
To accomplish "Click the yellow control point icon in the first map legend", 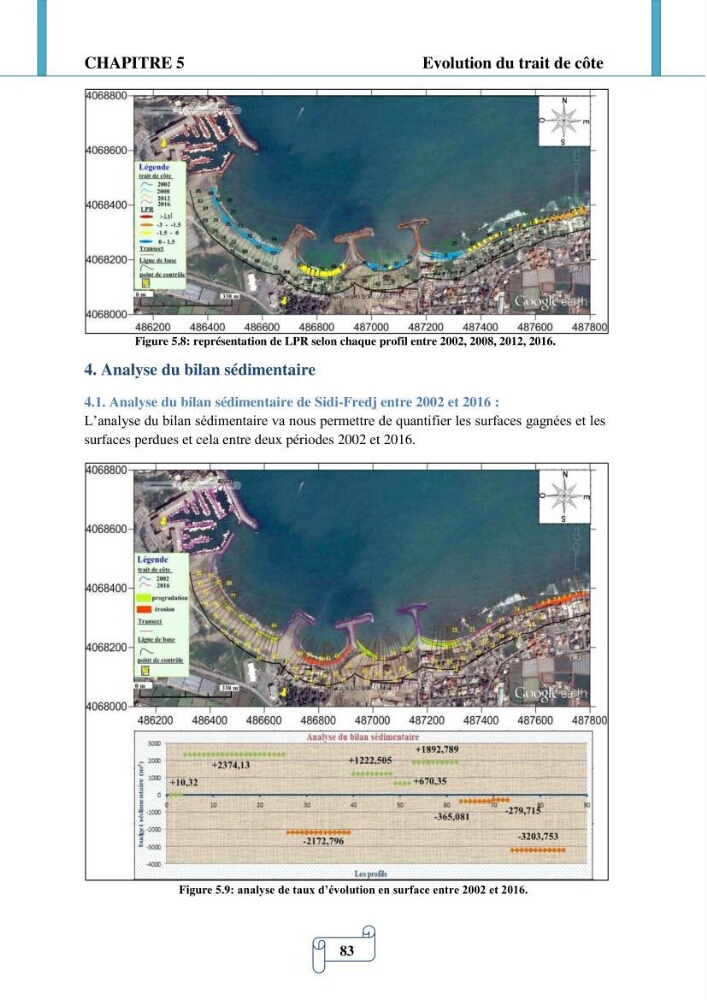I will (x=145, y=283).
